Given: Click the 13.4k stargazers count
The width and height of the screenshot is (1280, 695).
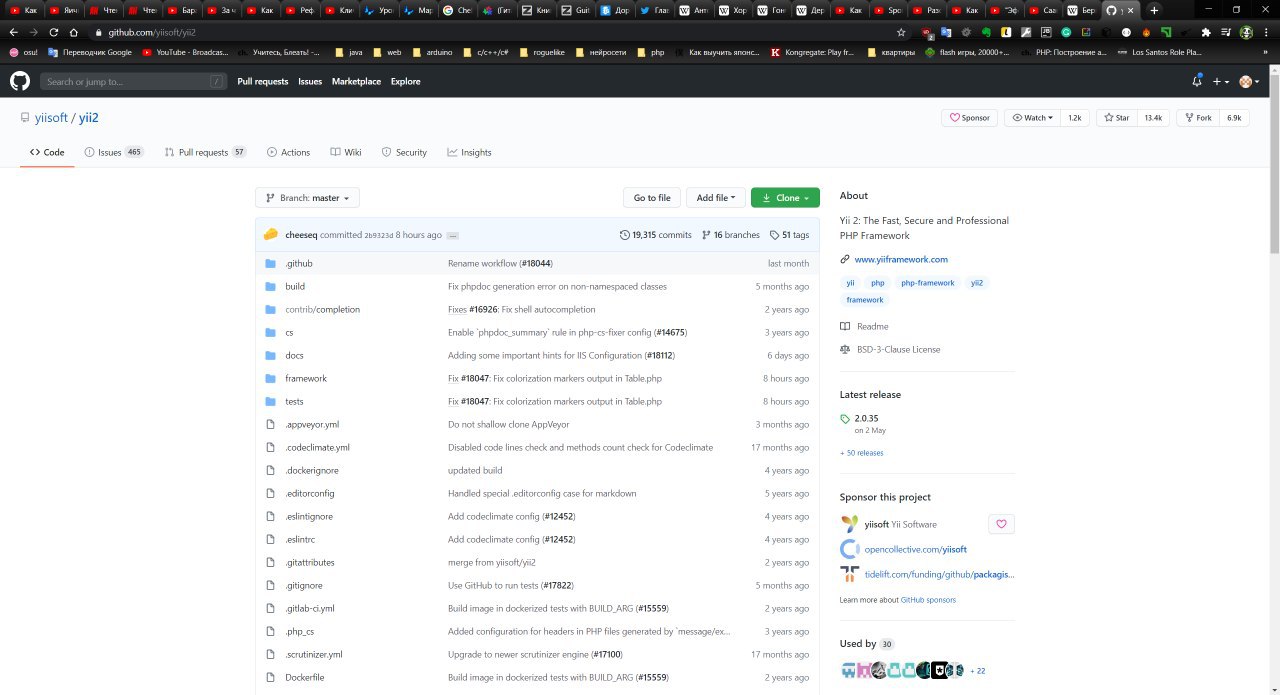Looking at the screenshot, I should point(1153,117).
